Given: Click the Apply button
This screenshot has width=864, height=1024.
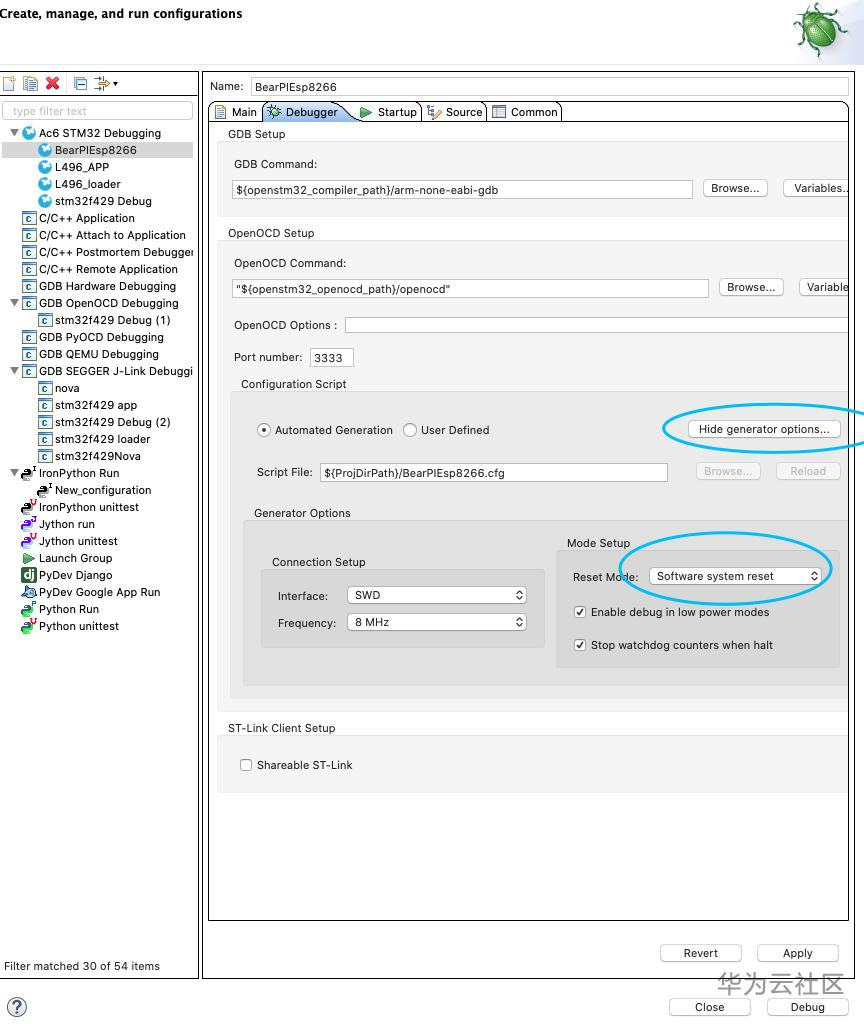Looking at the screenshot, I should click(x=797, y=953).
